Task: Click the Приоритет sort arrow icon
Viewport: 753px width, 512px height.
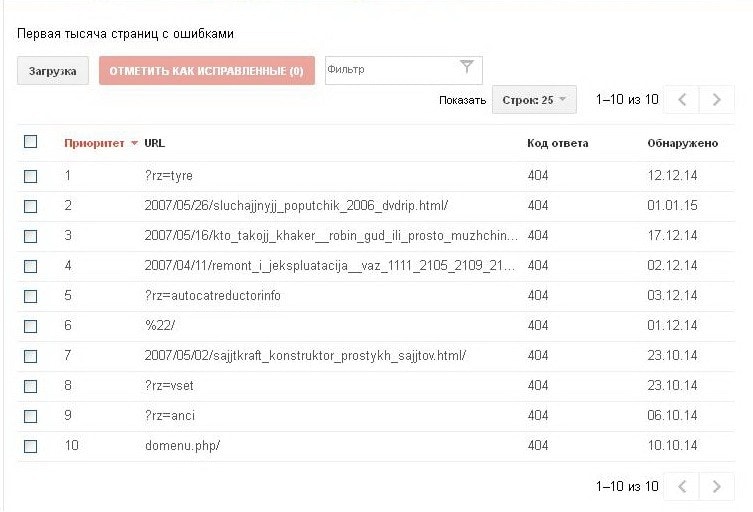Action: click(x=134, y=144)
